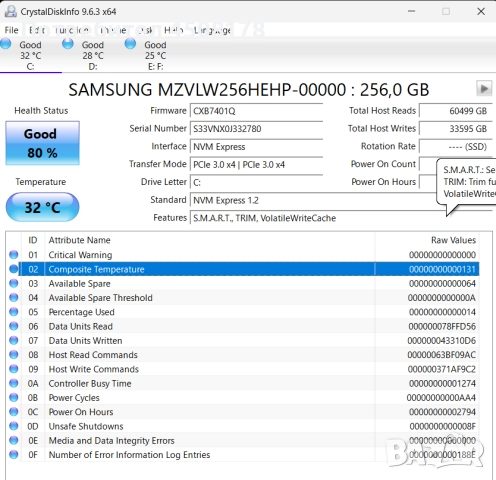Screen dimensions: 496x480
Task: Select the 'Percentage Used' attribute name
Action: point(81,312)
